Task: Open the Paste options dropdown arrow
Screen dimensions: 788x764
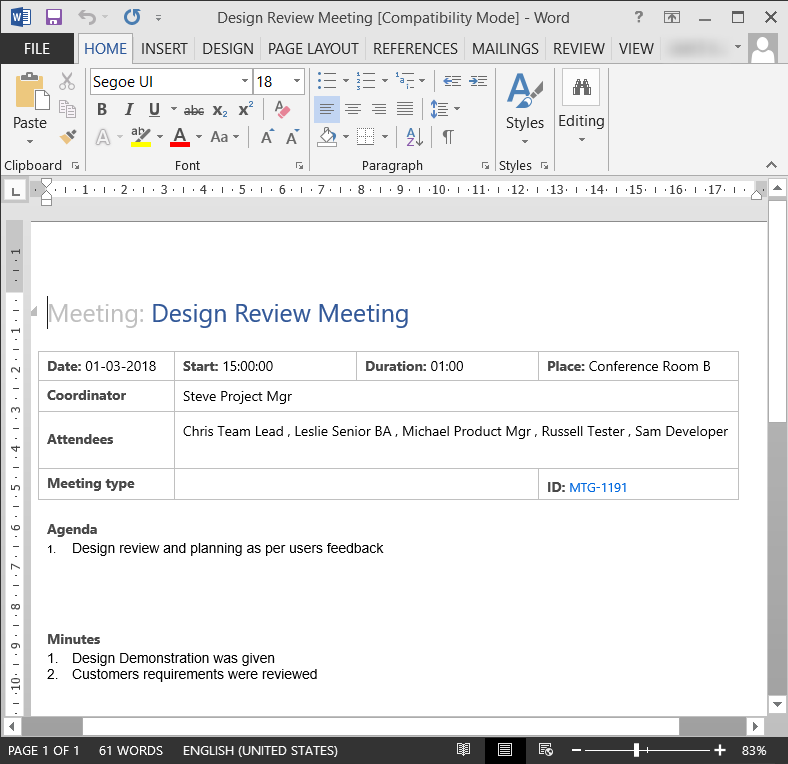Action: [x=30, y=141]
